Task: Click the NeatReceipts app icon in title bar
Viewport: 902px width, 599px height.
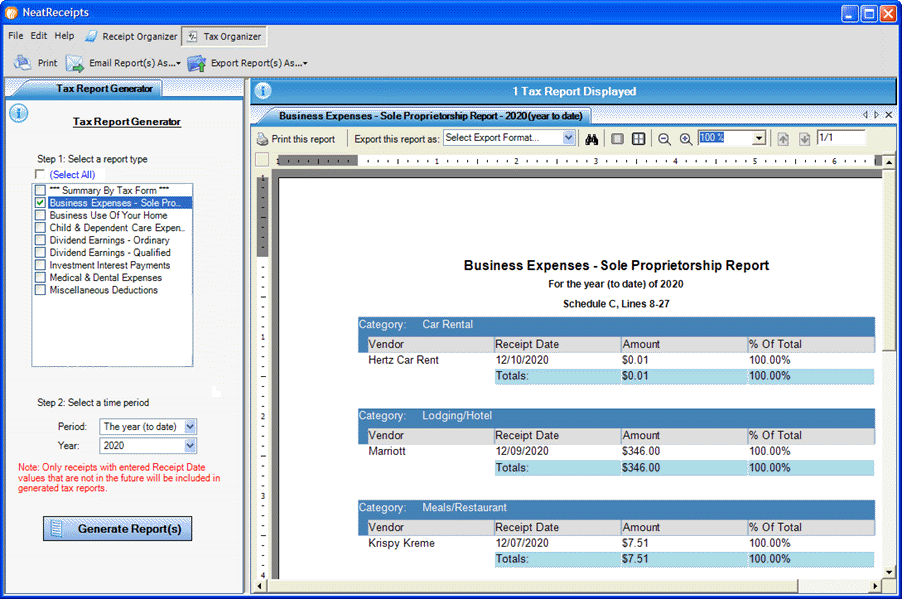Action: (12, 12)
